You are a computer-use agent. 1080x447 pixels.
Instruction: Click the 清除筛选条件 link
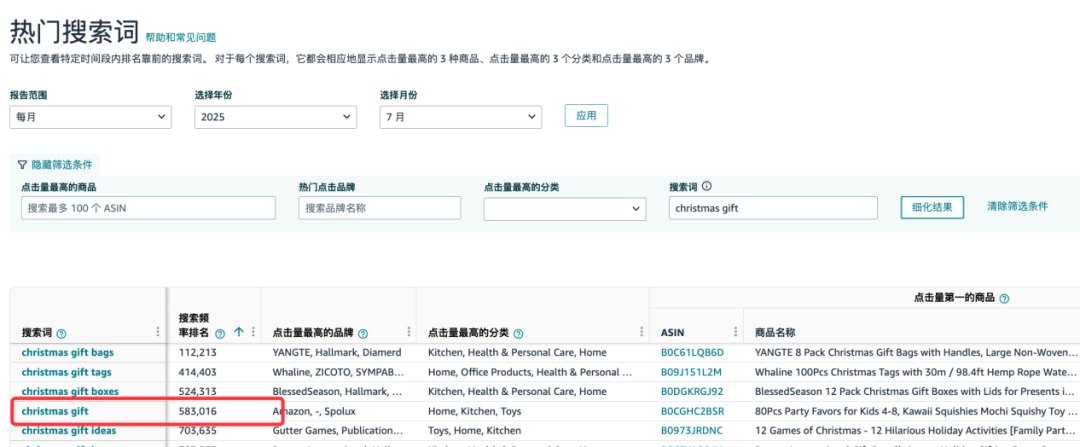coord(1017,206)
